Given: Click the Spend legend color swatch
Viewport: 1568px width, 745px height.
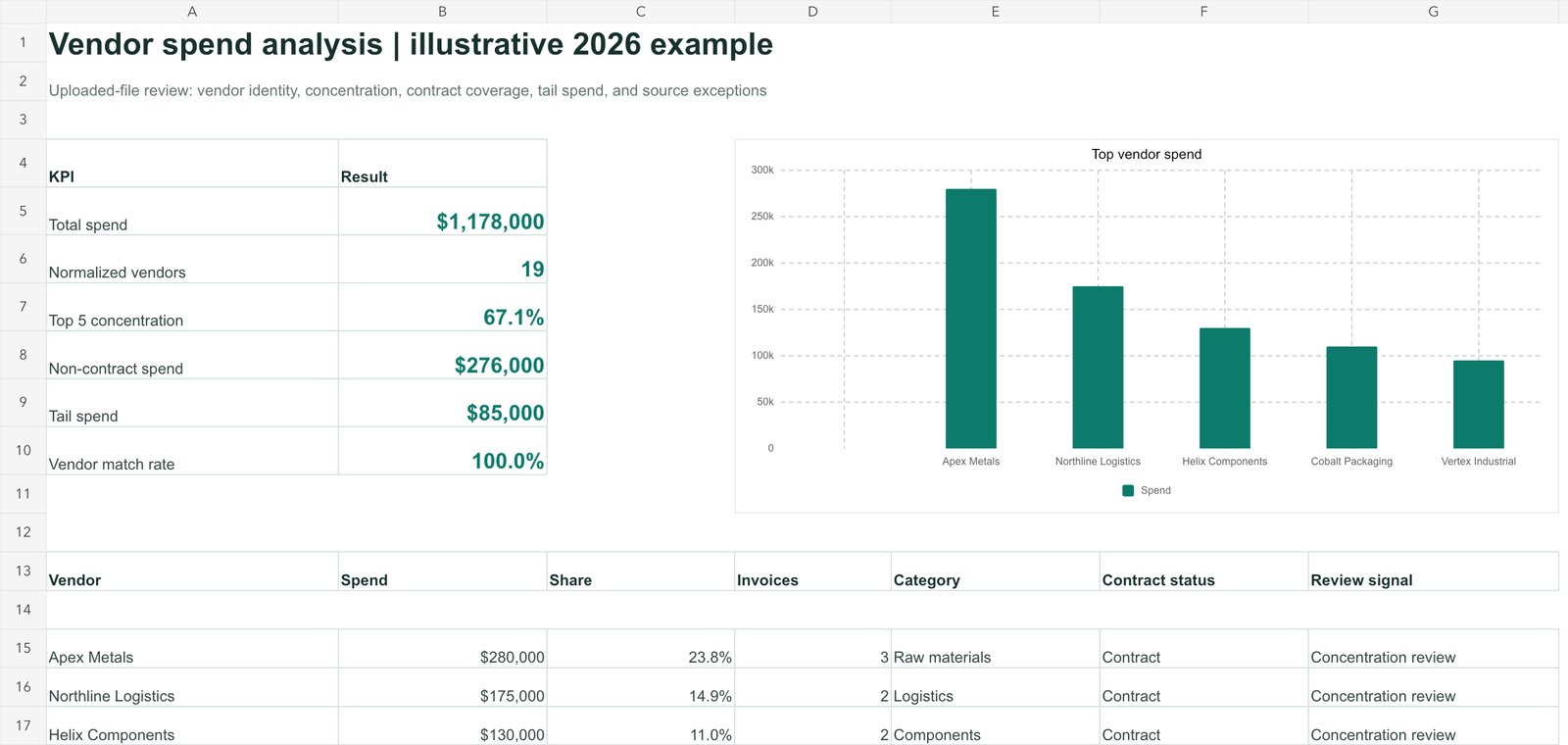Looking at the screenshot, I should [x=1128, y=490].
